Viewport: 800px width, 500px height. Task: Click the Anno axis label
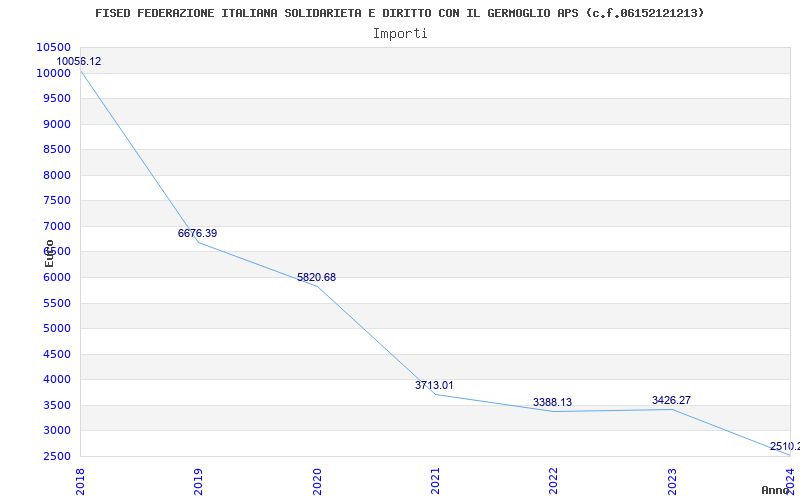[776, 490]
